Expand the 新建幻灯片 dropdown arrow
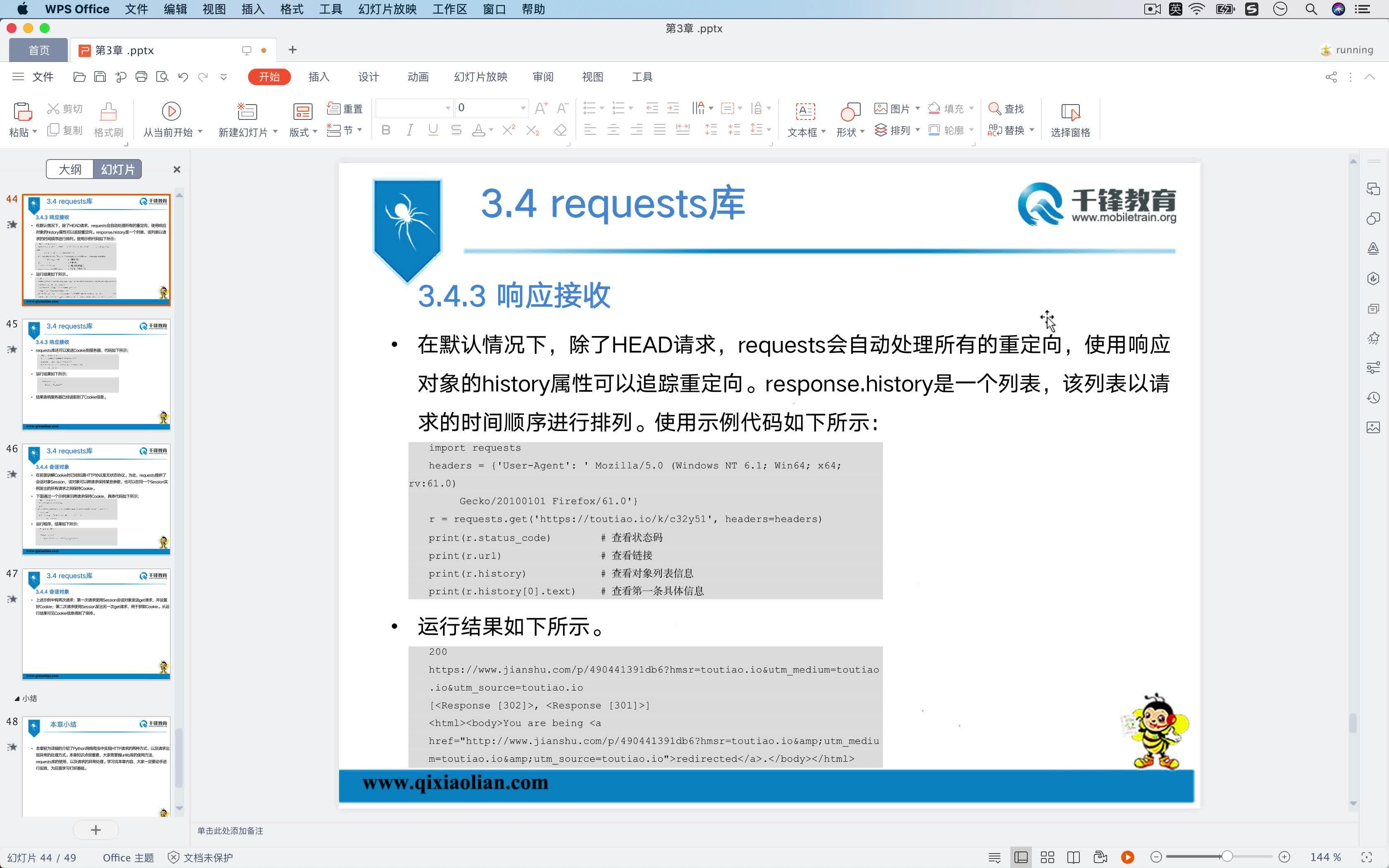 [x=275, y=131]
